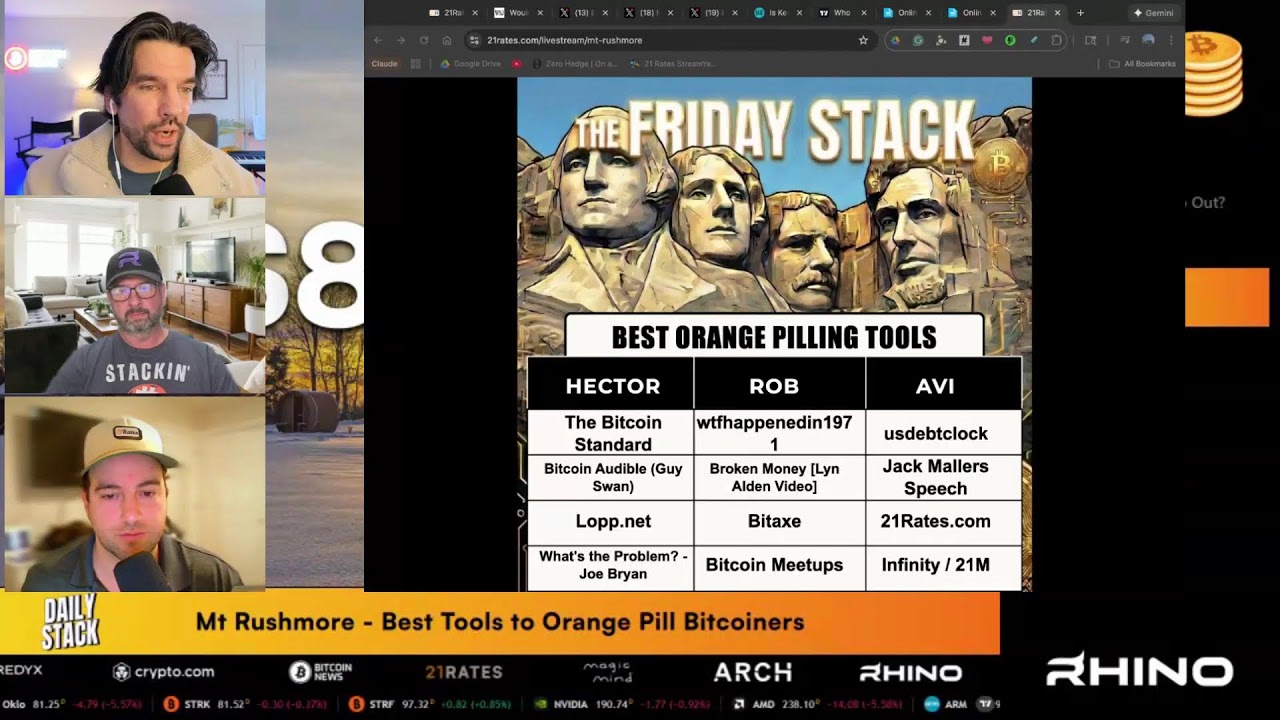This screenshot has height=720, width=1280.
Task: Reload the 21rates.com page
Action: pyautogui.click(x=424, y=40)
